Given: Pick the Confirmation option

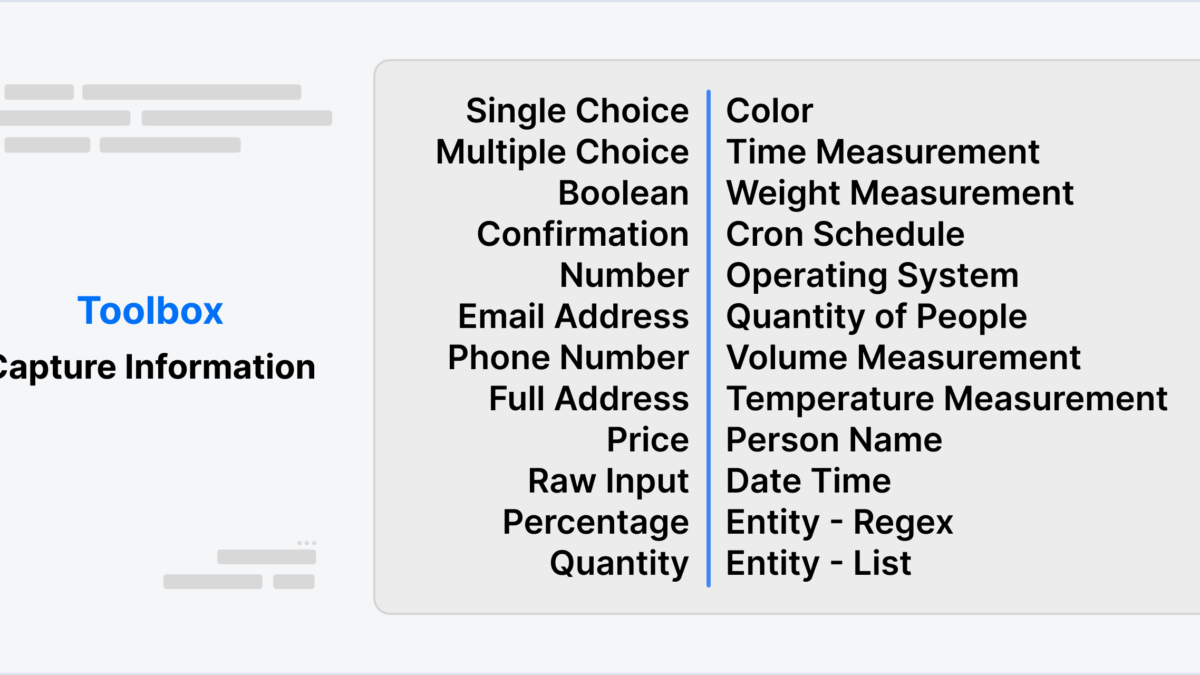Looking at the screenshot, I should pos(582,234).
